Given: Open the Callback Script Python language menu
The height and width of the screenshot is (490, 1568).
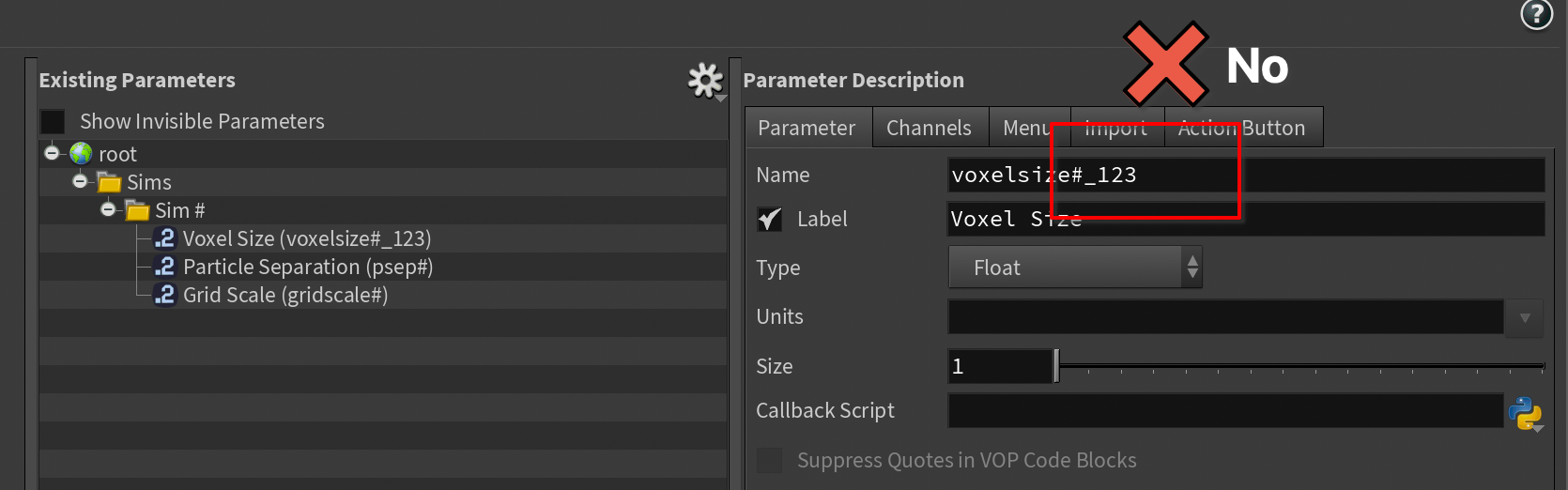Looking at the screenshot, I should point(1525,413).
